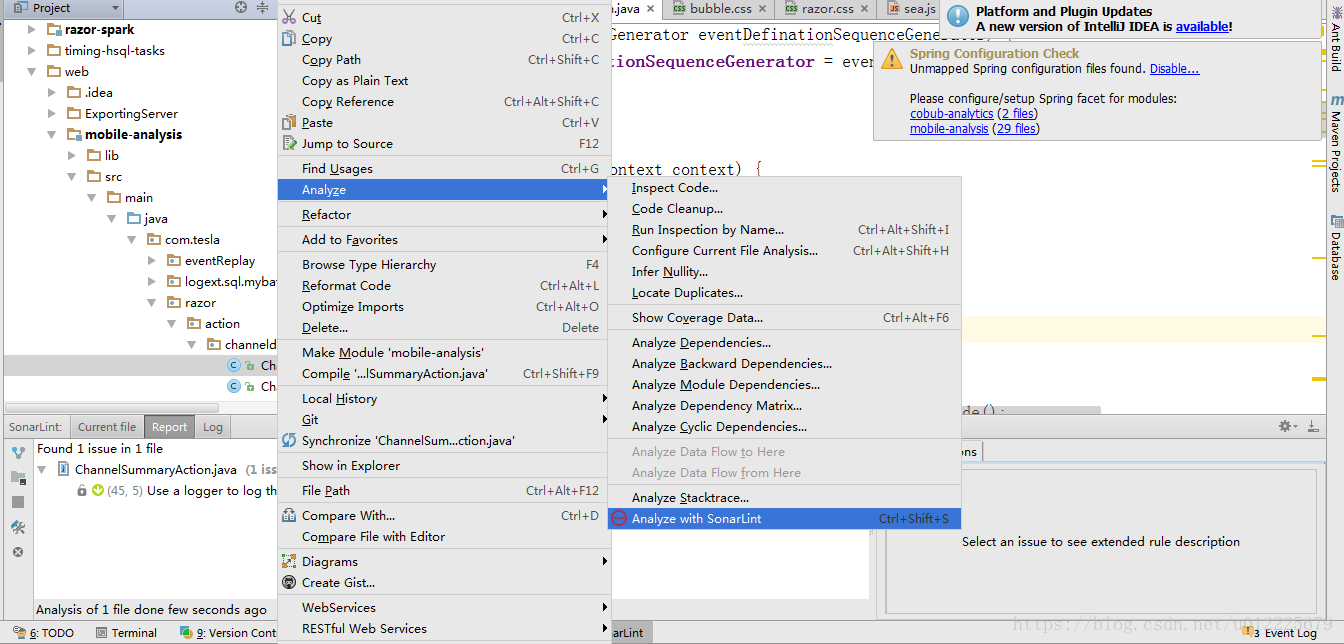Switch to SonarLint Log tab
The height and width of the screenshot is (644, 1344).
coord(213,426)
